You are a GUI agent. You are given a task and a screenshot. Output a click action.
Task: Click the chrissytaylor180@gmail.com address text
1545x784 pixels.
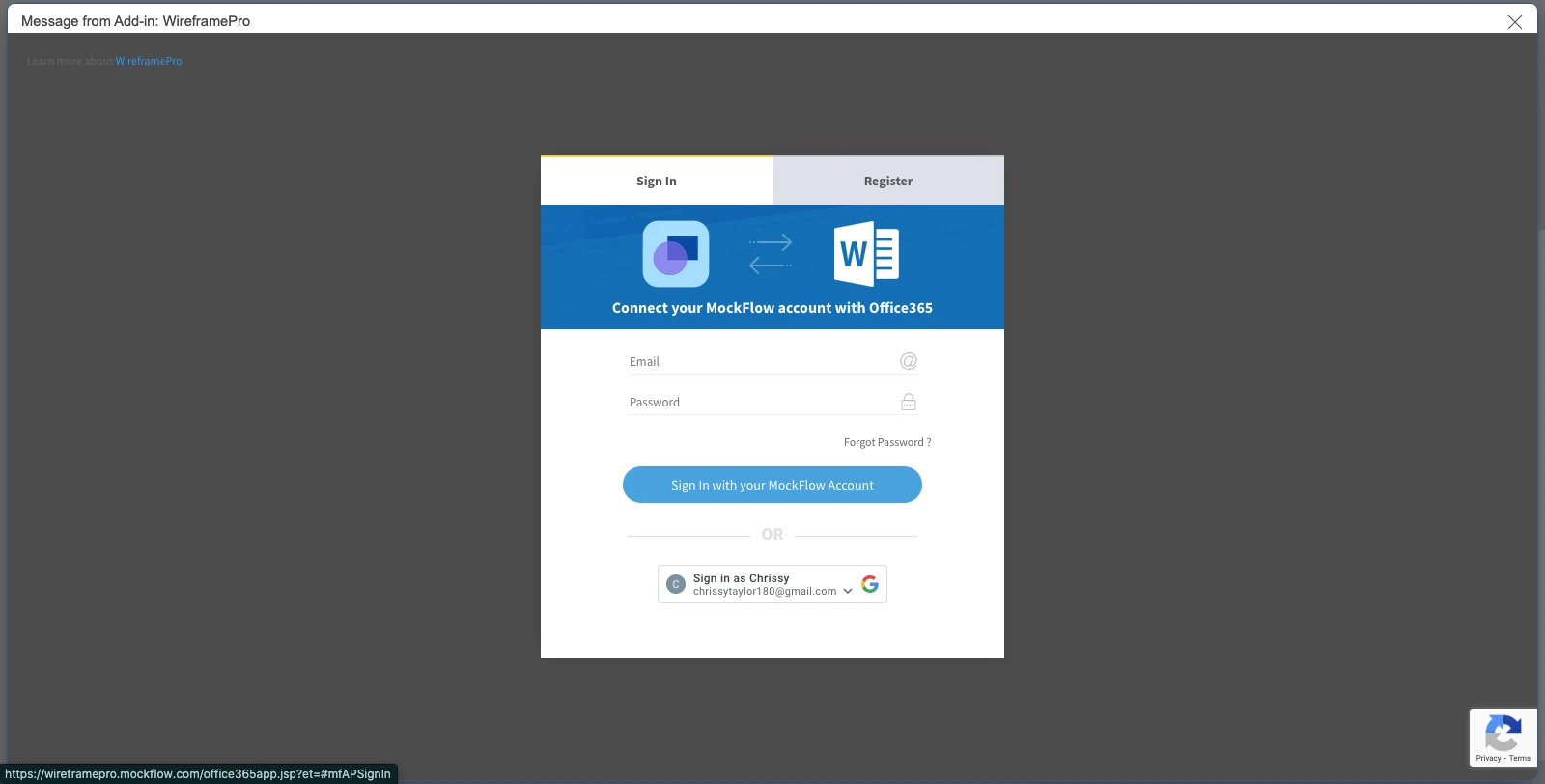pyautogui.click(x=765, y=592)
